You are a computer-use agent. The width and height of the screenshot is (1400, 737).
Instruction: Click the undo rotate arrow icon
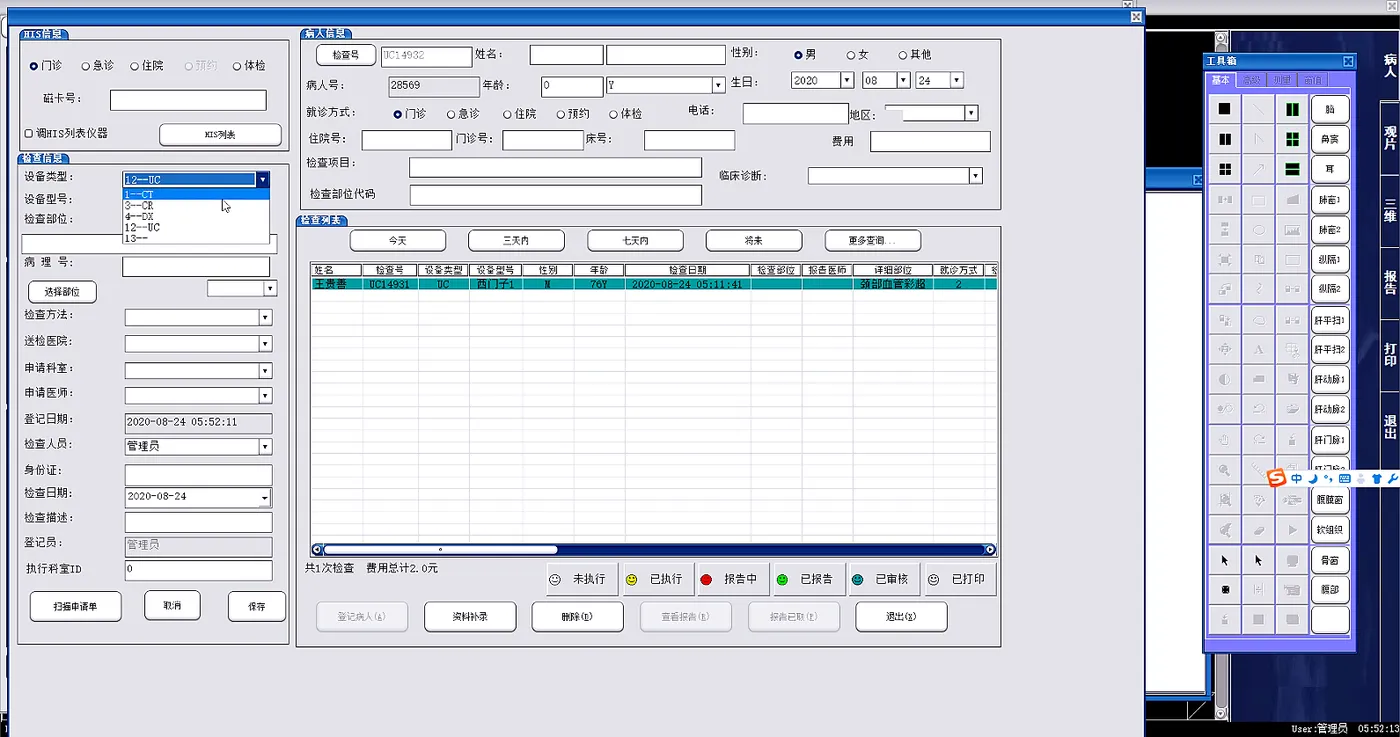coord(1259,409)
